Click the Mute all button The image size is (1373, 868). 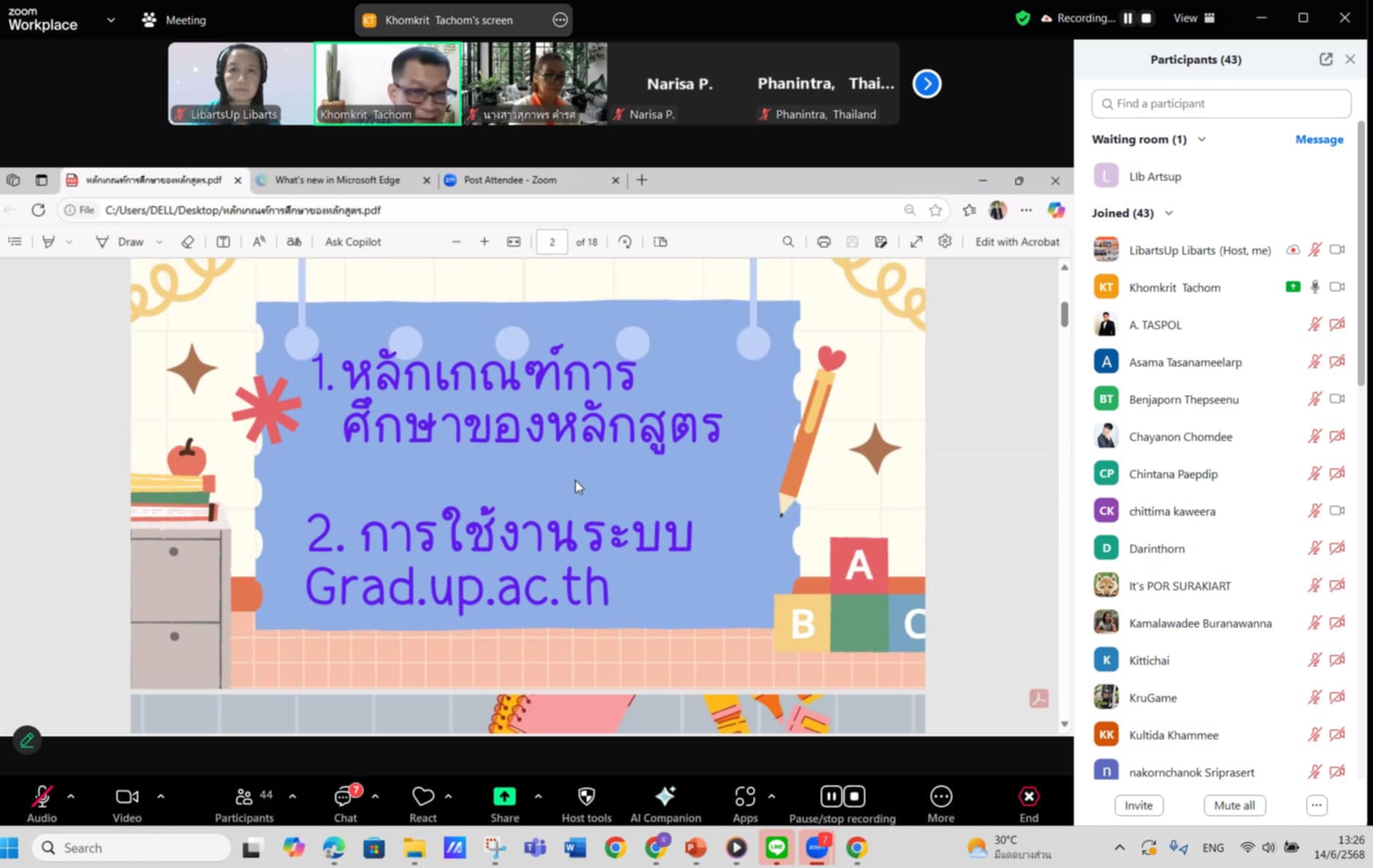pyautogui.click(x=1234, y=805)
